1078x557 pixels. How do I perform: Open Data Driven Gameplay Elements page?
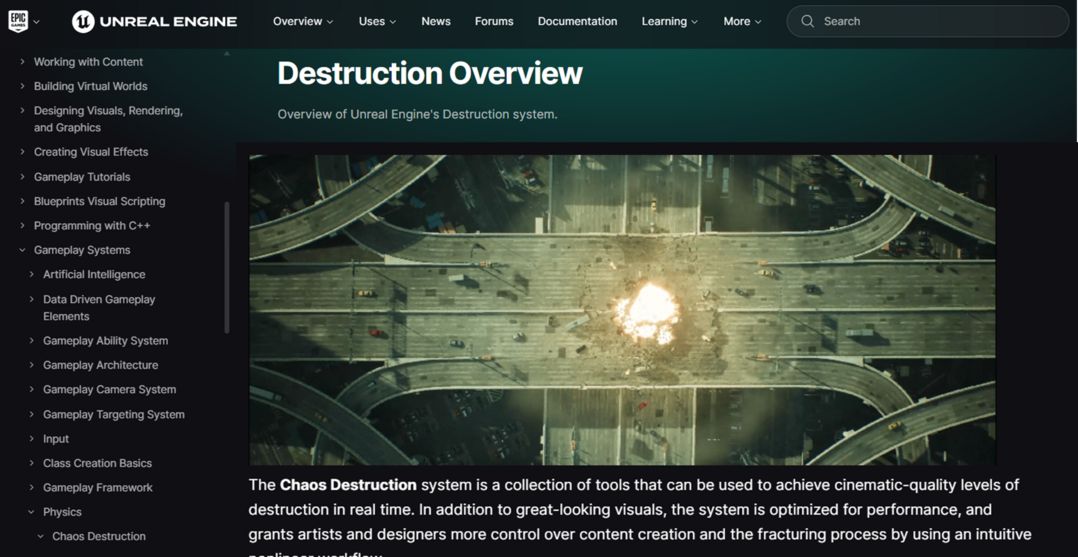point(99,307)
